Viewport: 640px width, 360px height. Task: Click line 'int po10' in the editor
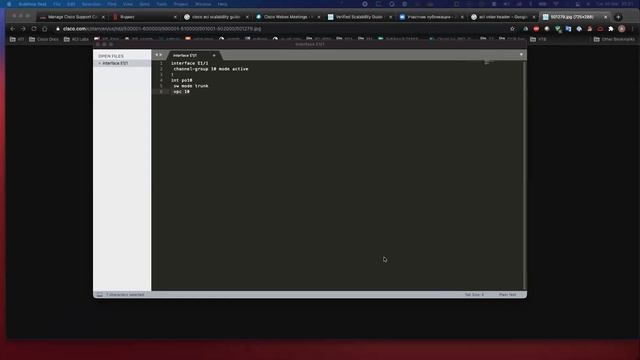[x=182, y=80]
